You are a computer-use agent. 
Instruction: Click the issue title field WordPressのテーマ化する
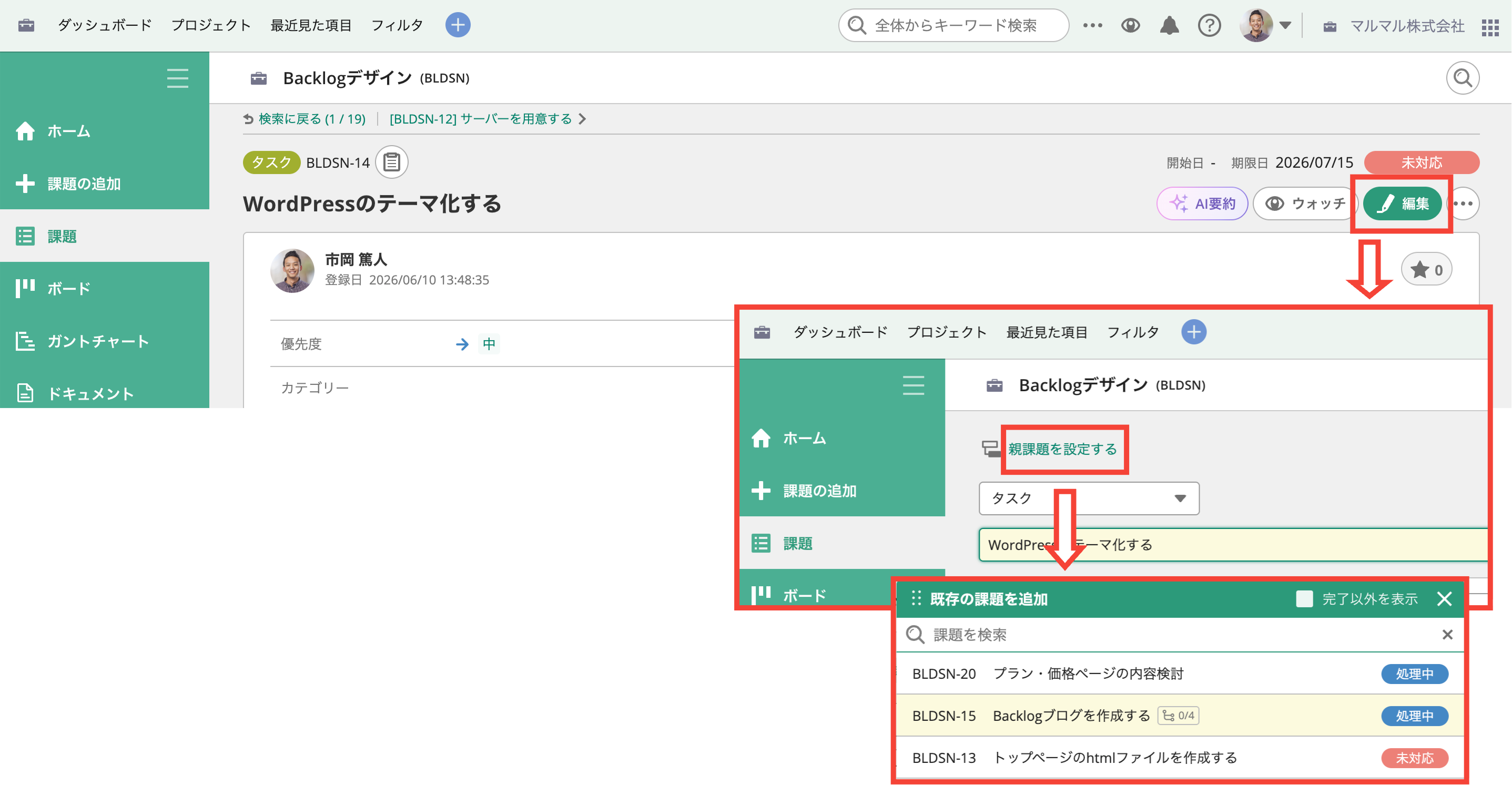point(1233,545)
